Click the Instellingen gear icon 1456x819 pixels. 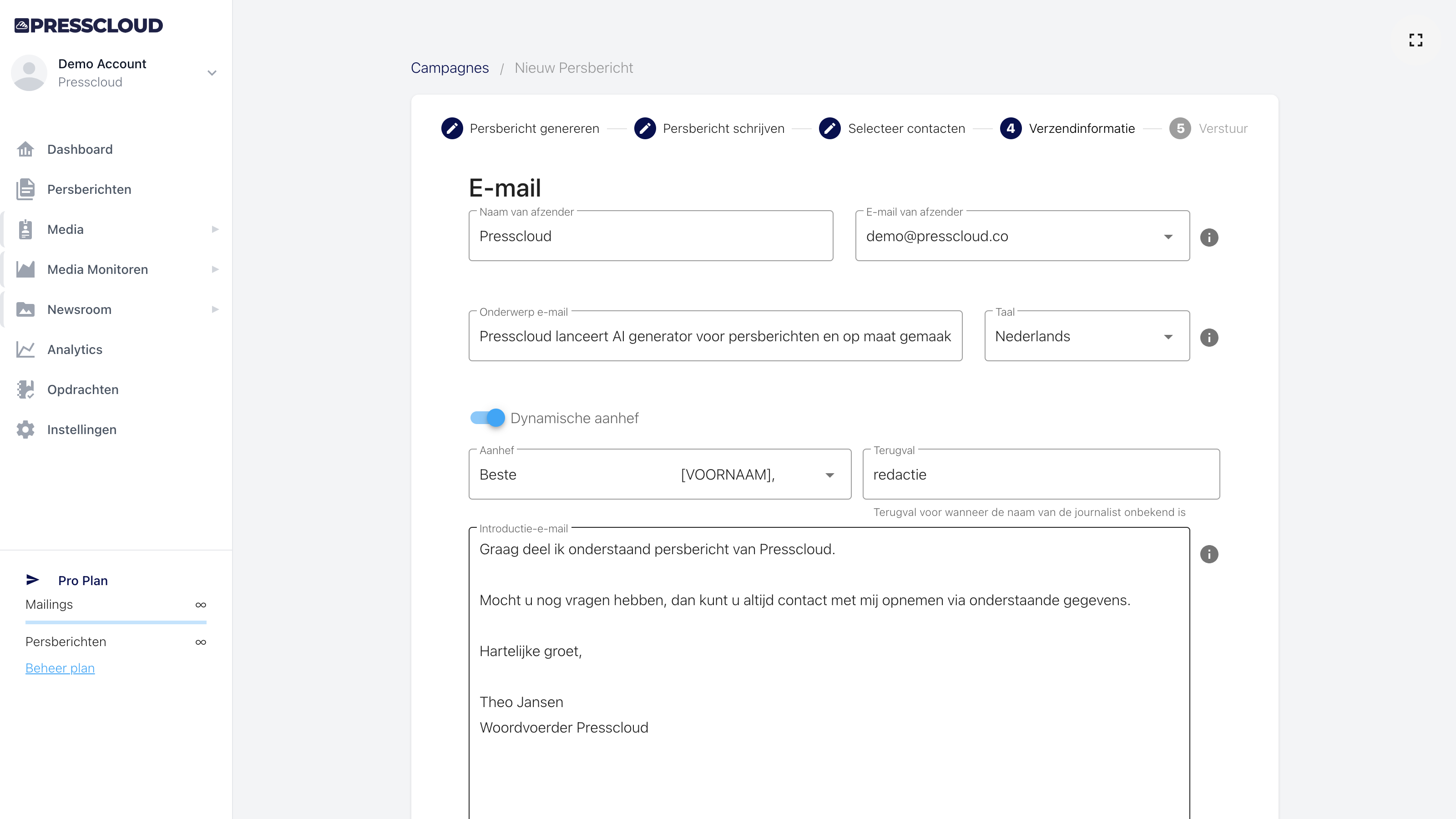pos(25,430)
